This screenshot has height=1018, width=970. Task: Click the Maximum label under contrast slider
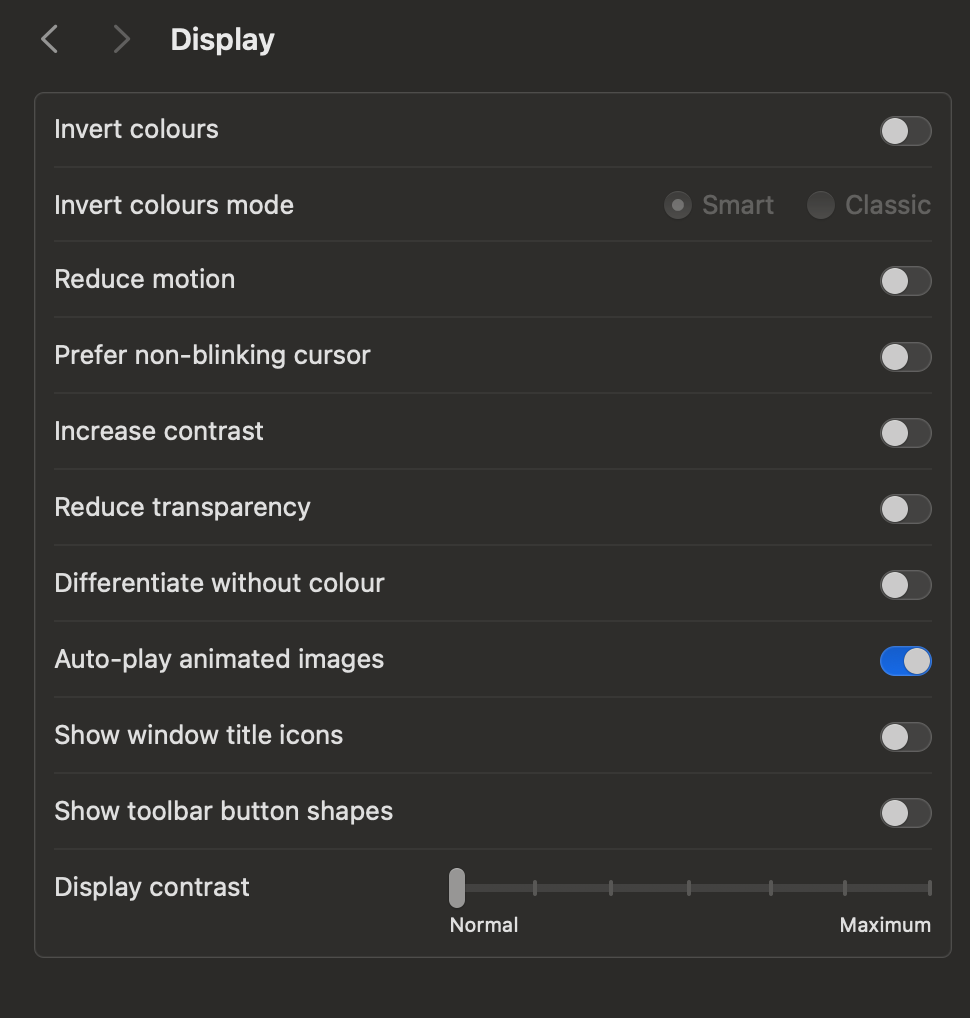coord(885,925)
